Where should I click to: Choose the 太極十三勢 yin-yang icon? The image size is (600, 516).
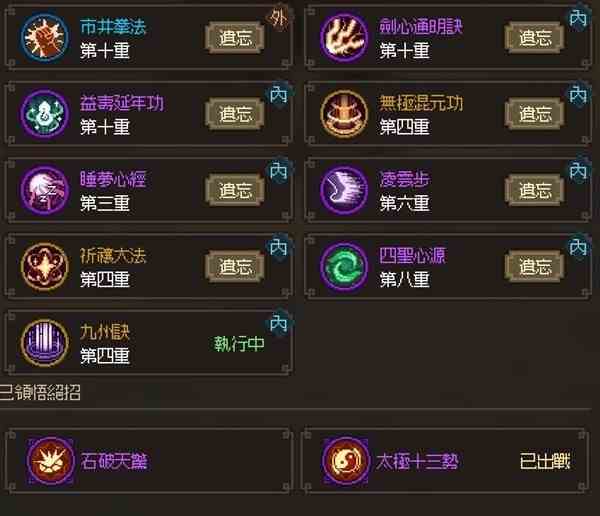tap(346, 460)
